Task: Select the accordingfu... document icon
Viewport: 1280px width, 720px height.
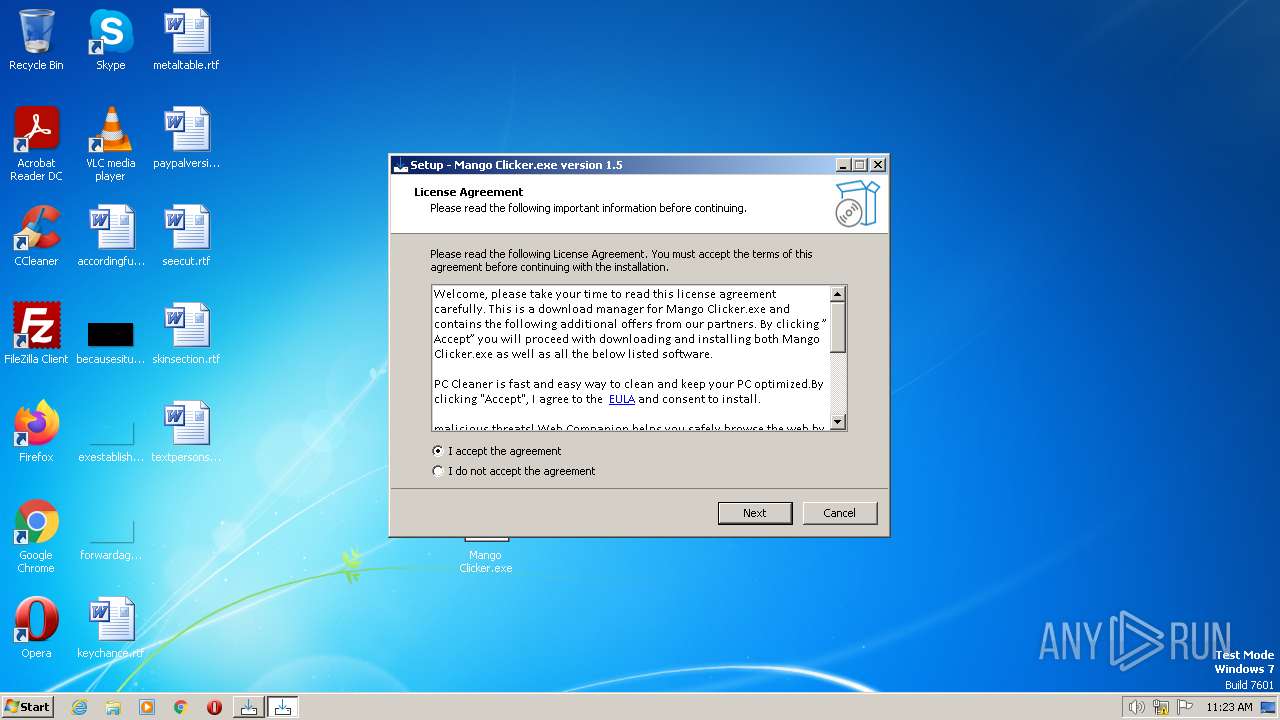Action: (110, 236)
